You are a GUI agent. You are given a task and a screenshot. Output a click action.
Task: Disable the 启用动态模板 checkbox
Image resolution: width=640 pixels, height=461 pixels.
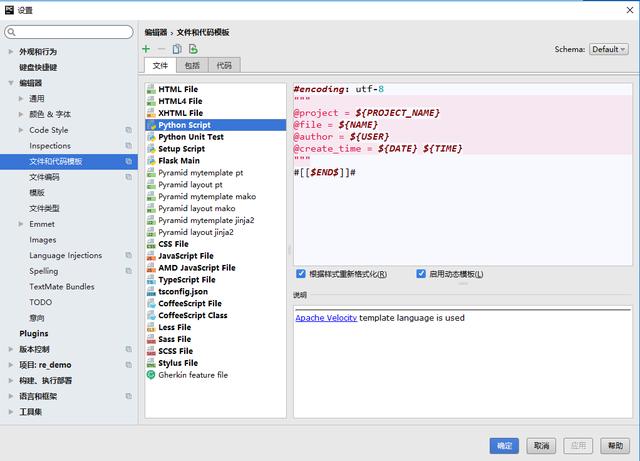pyautogui.click(x=421, y=274)
